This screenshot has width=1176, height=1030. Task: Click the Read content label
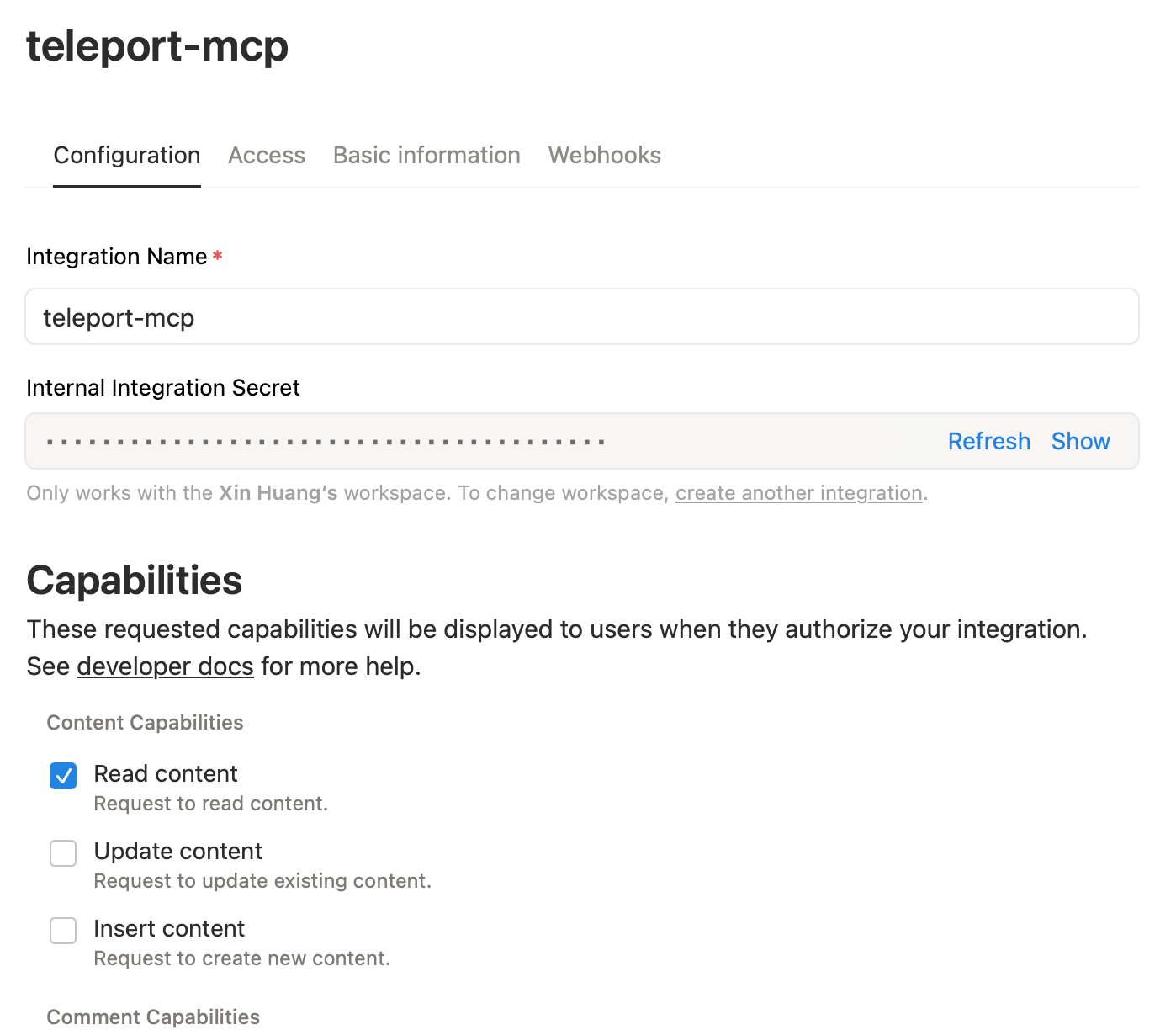(x=166, y=773)
